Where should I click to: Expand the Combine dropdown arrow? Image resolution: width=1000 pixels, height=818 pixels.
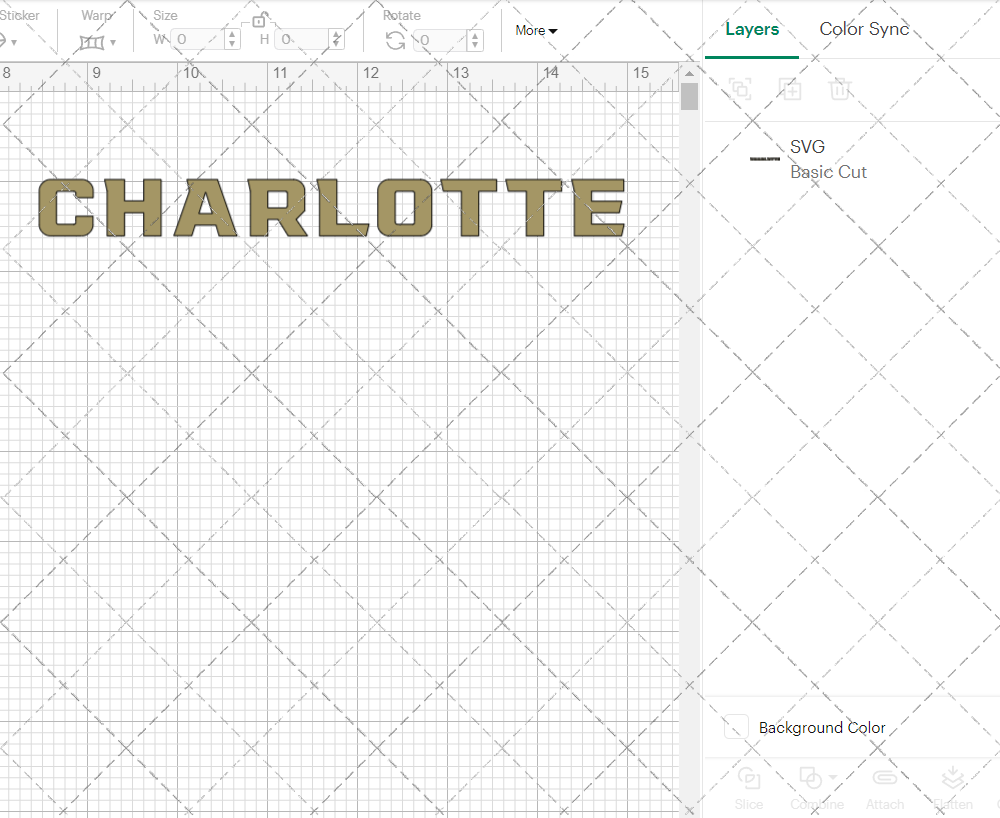click(x=833, y=778)
